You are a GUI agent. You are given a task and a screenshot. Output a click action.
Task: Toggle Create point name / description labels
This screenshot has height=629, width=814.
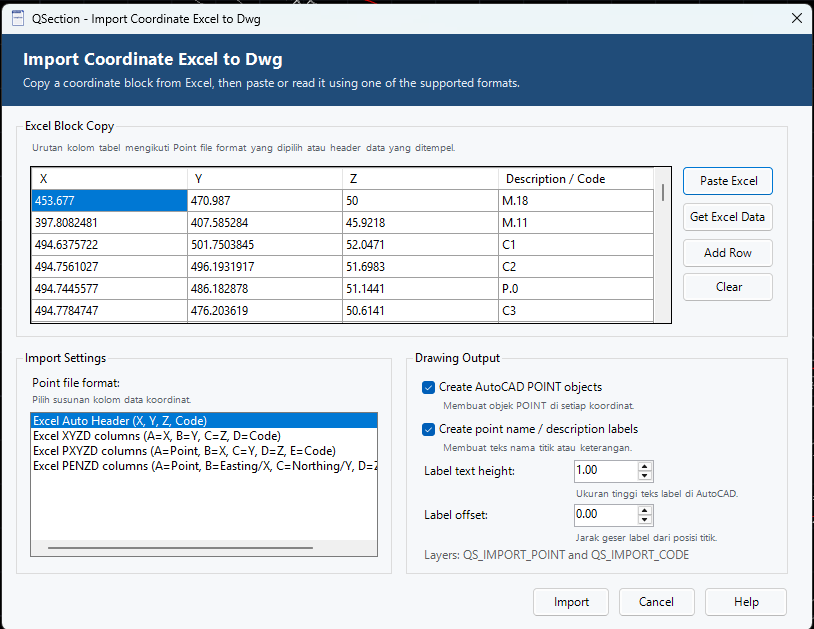point(428,430)
